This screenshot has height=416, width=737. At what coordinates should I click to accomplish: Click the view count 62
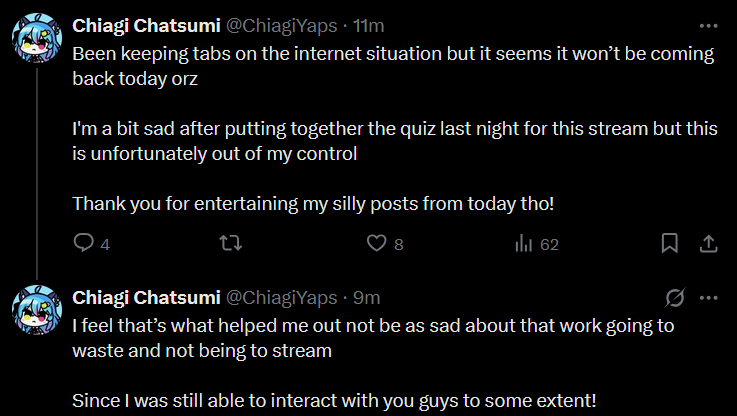pyautogui.click(x=549, y=244)
